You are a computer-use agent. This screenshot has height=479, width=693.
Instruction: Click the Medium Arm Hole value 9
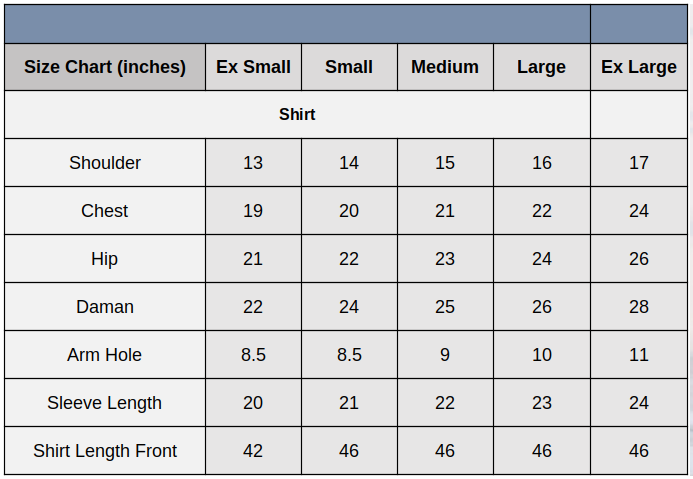(445, 355)
